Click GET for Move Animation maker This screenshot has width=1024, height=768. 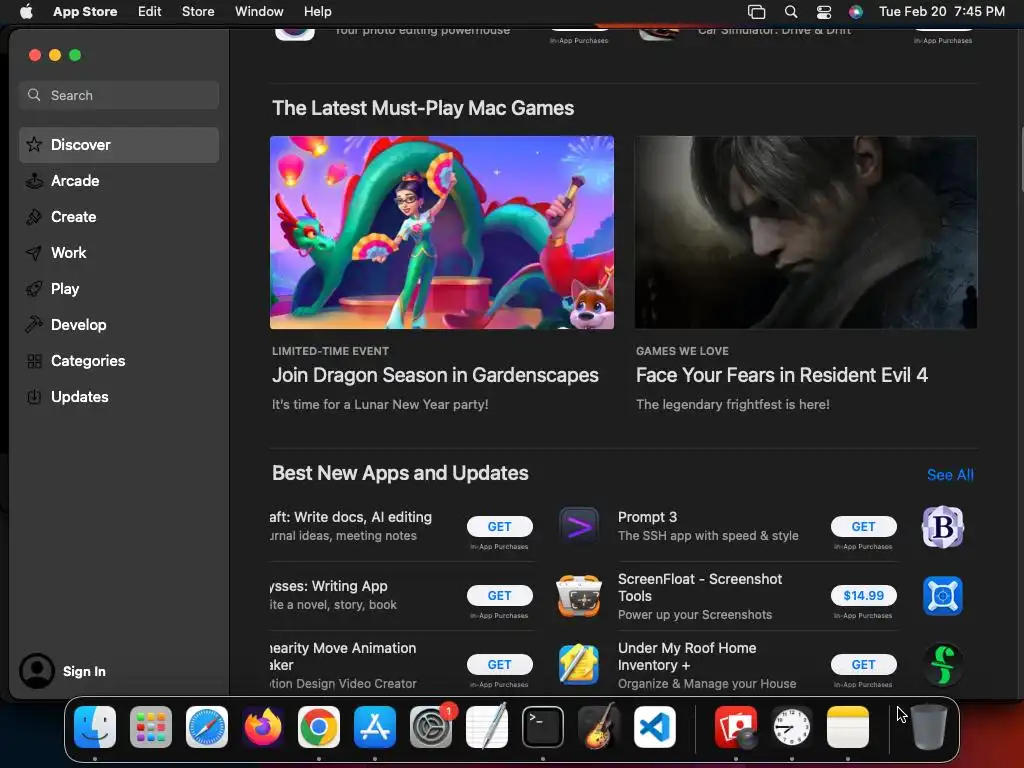[x=500, y=664]
